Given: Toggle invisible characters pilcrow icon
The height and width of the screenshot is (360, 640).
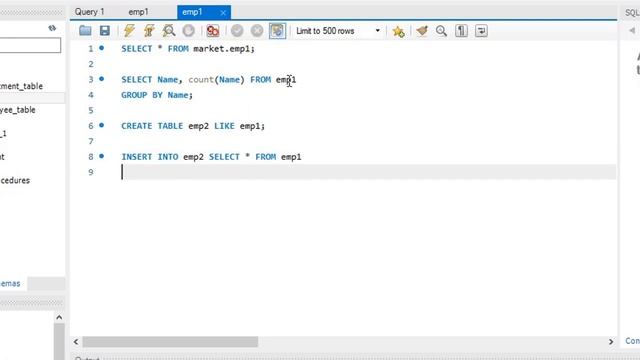Looking at the screenshot, I should coord(461,31).
